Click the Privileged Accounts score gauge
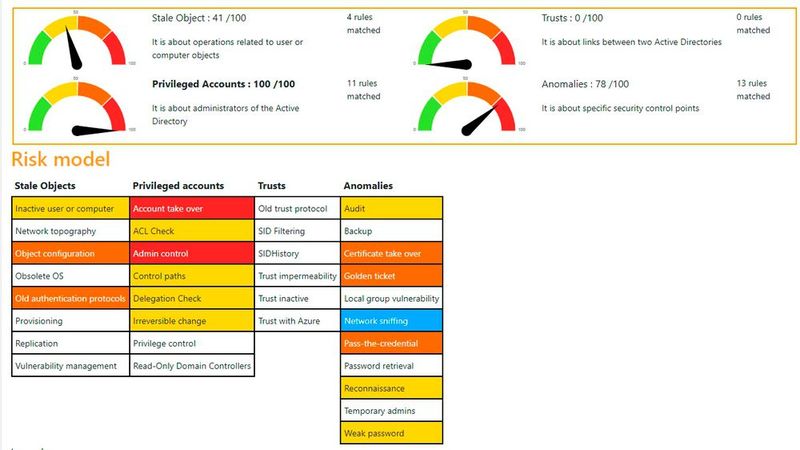This screenshot has height=450, width=800. click(x=77, y=107)
